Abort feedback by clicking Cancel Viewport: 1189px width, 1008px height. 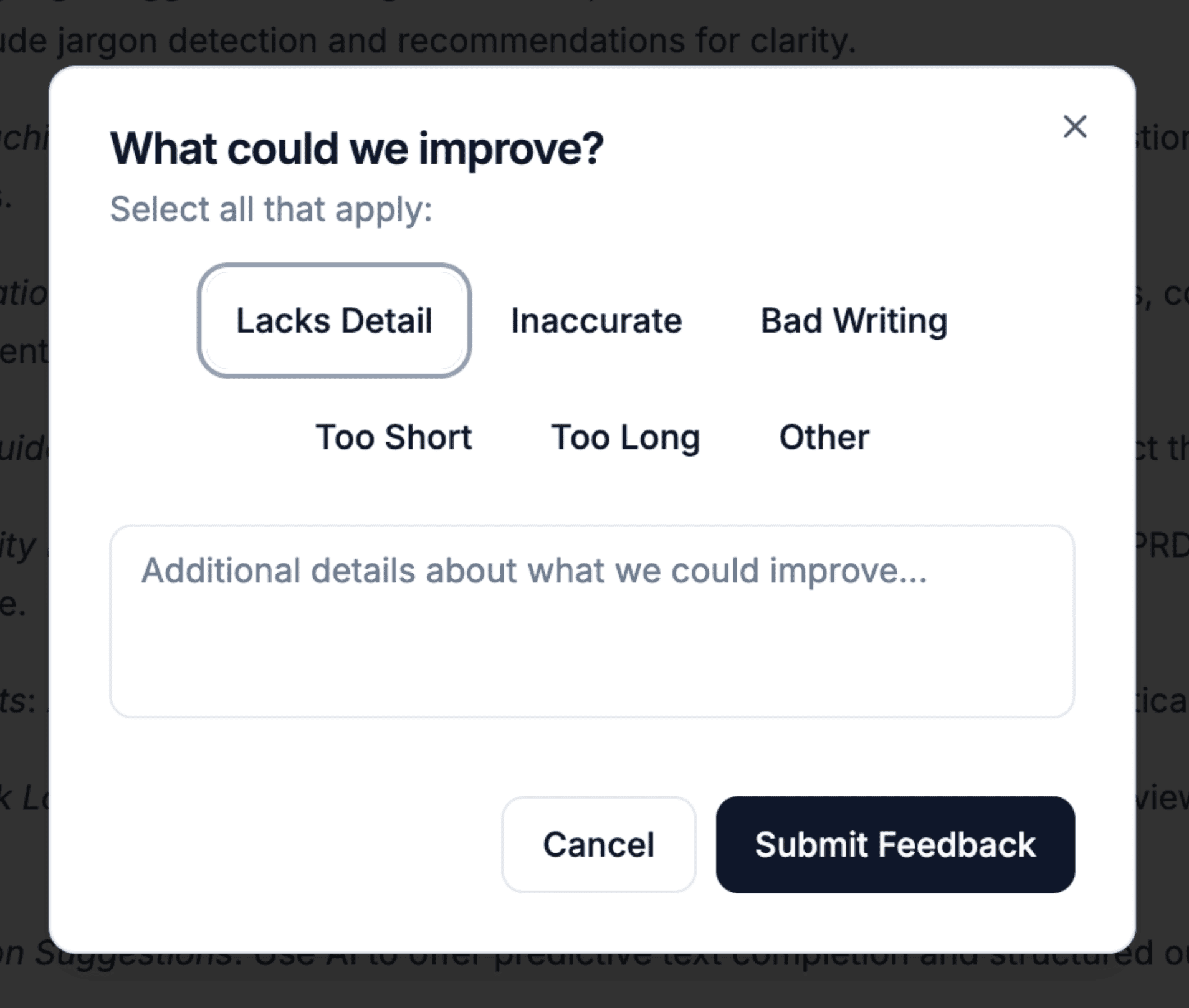(x=598, y=844)
